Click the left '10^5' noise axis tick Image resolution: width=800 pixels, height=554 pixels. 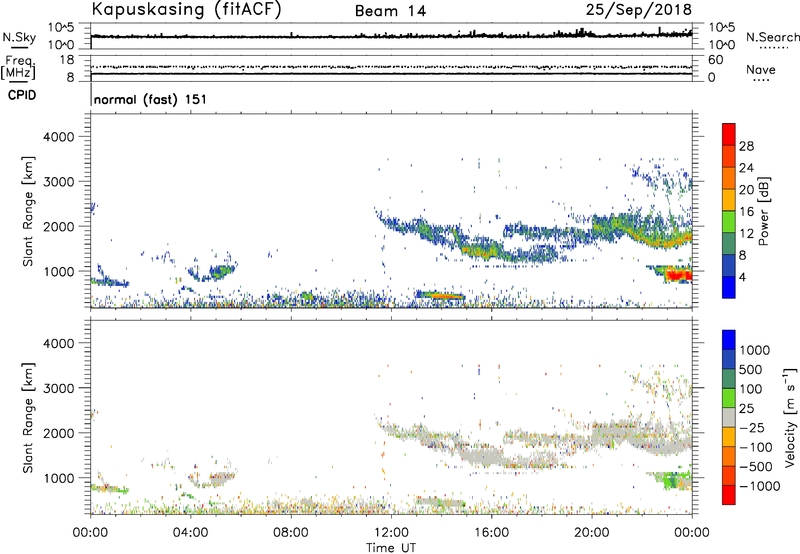click(61, 27)
